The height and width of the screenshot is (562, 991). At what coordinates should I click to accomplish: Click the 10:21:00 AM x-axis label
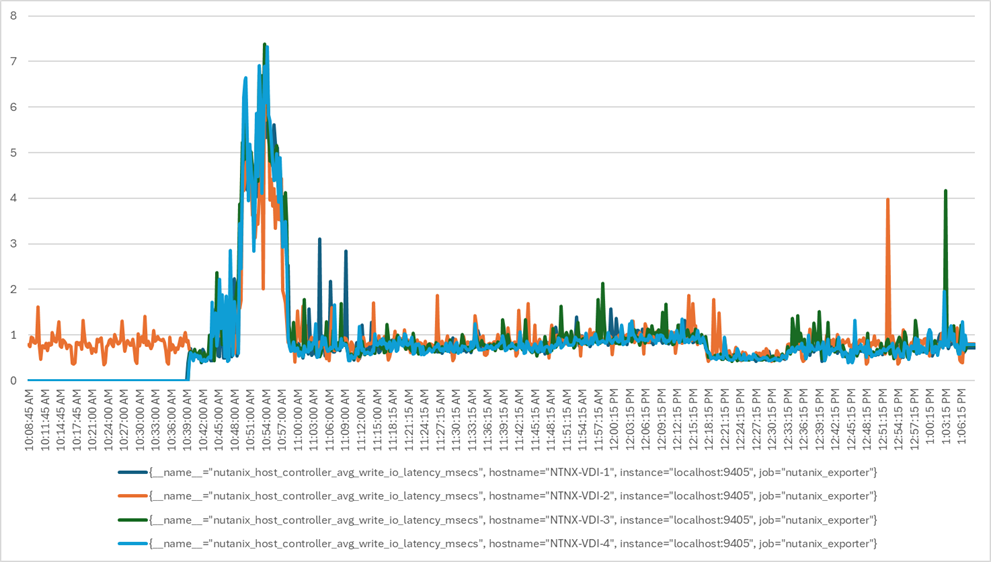pyautogui.click(x=93, y=419)
